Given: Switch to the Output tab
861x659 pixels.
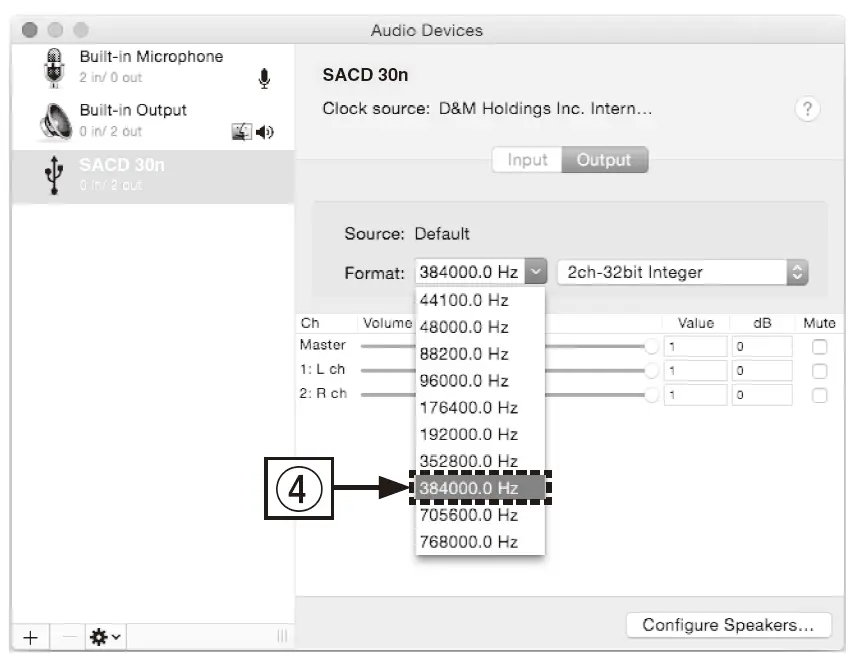Looking at the screenshot, I should click(x=604, y=160).
